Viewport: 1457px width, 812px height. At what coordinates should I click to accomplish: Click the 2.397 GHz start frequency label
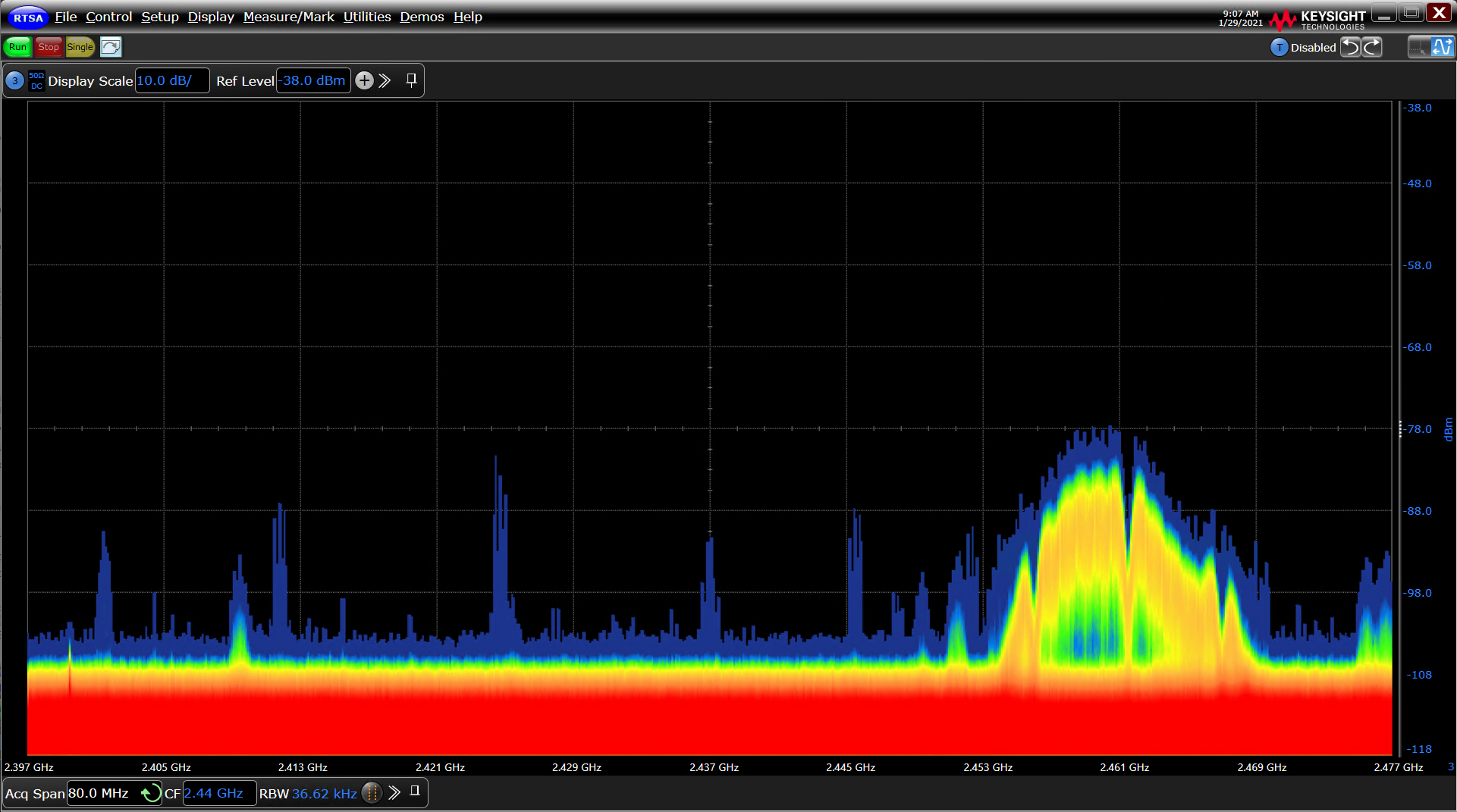[29, 767]
